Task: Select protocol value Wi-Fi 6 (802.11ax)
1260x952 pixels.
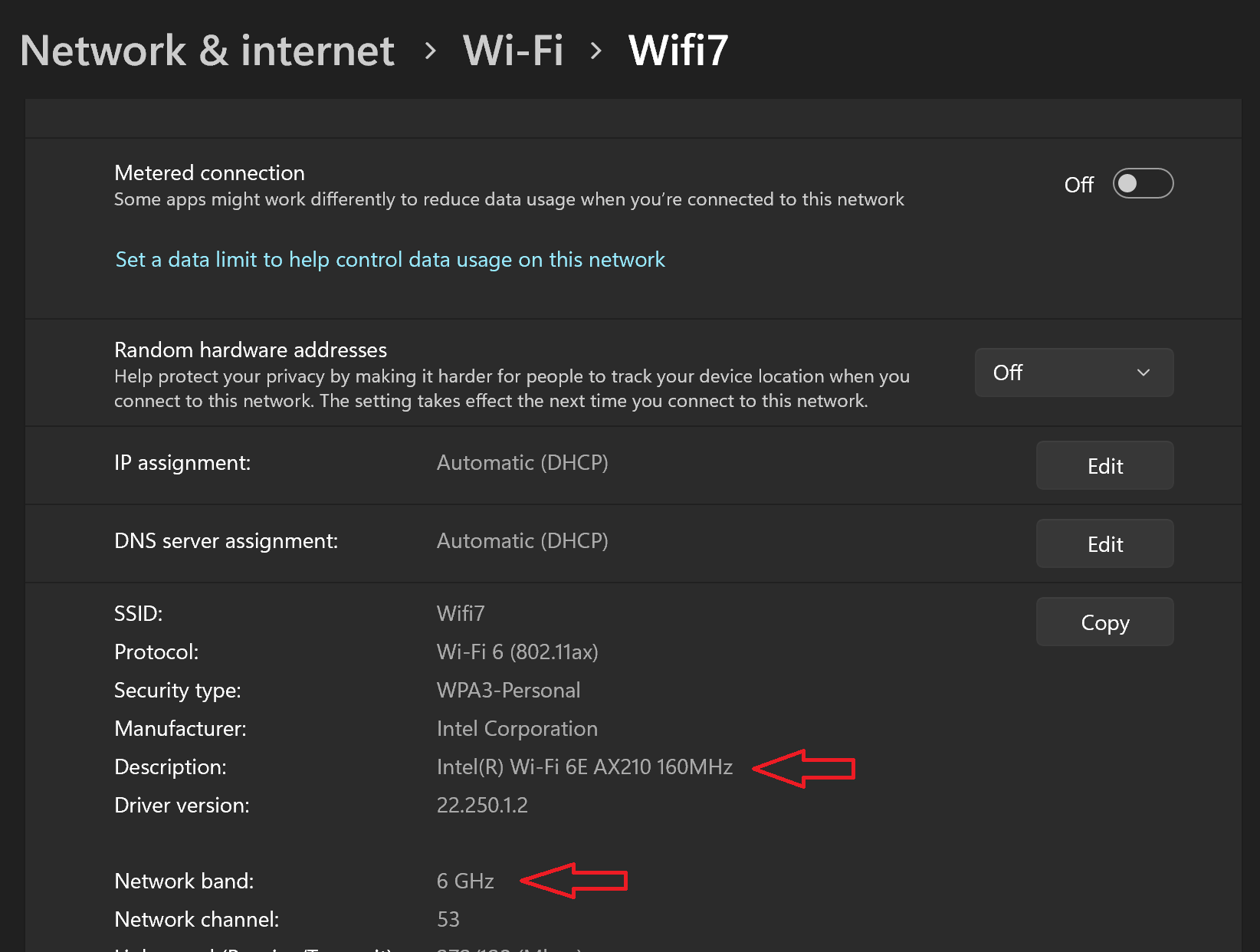Action: [x=517, y=652]
